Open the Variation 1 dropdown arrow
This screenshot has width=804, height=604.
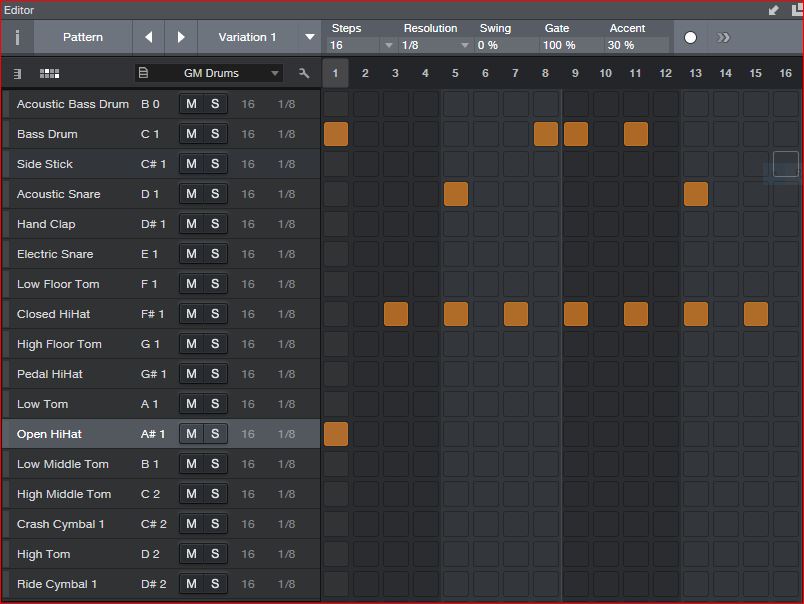tap(310, 37)
